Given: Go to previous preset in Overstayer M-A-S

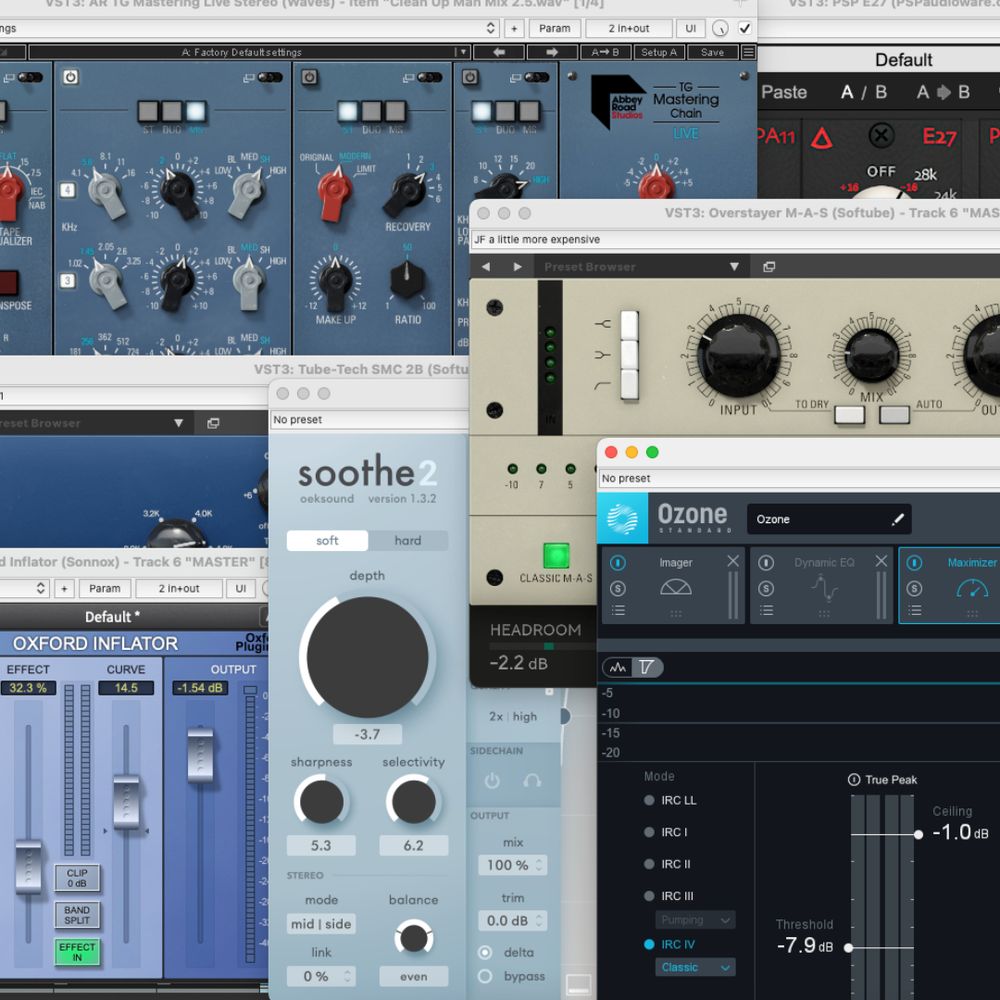Looking at the screenshot, I should pyautogui.click(x=486, y=267).
